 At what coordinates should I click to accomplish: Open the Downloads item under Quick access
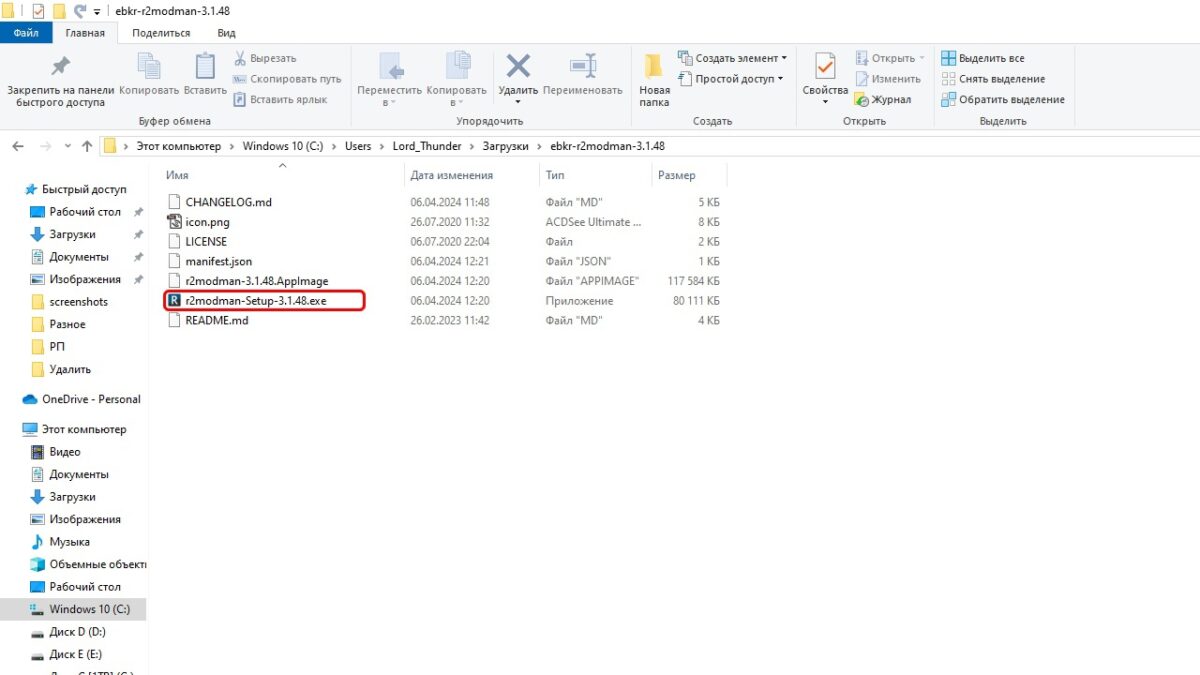click(72, 234)
